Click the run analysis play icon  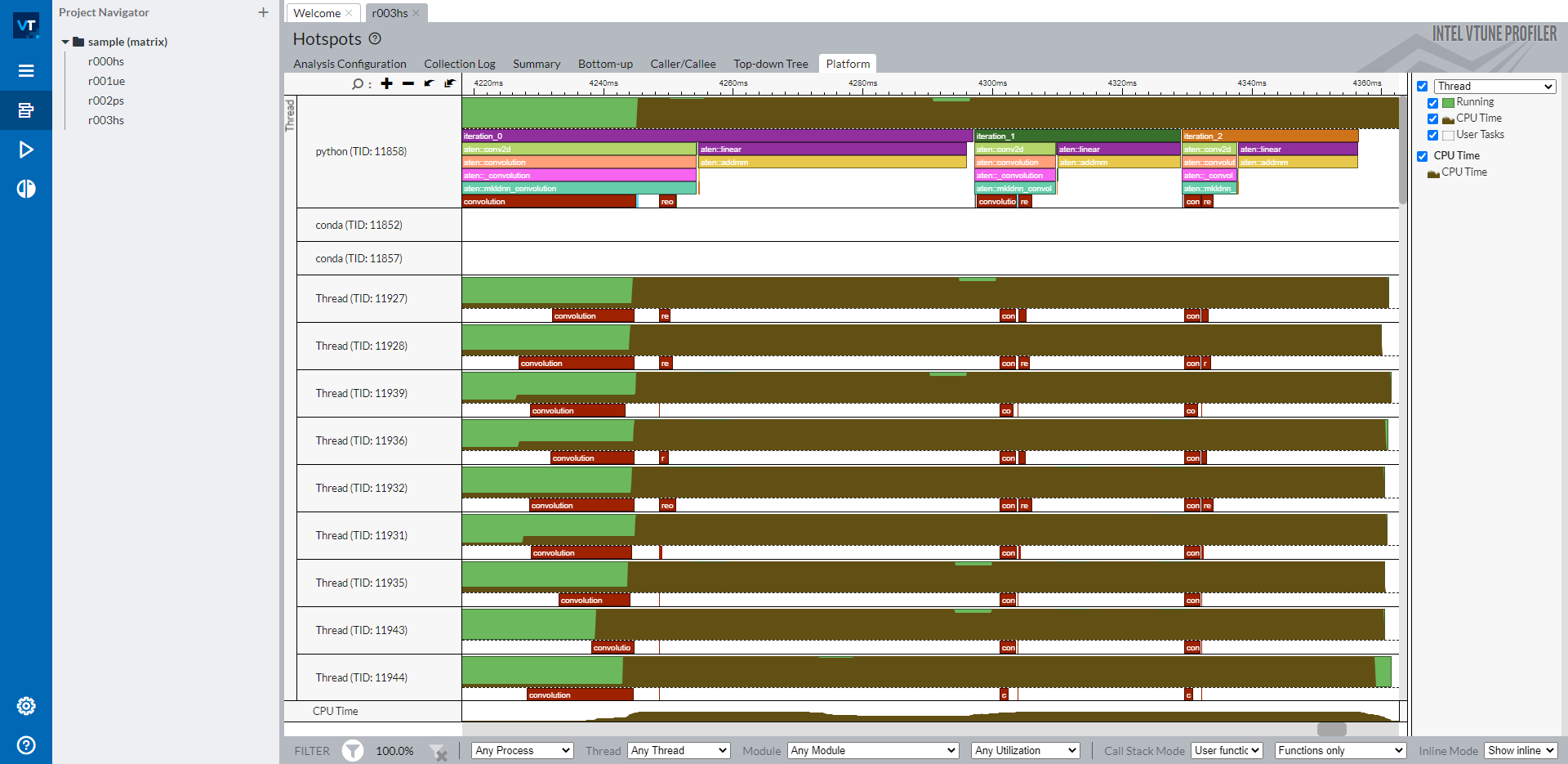coord(26,150)
